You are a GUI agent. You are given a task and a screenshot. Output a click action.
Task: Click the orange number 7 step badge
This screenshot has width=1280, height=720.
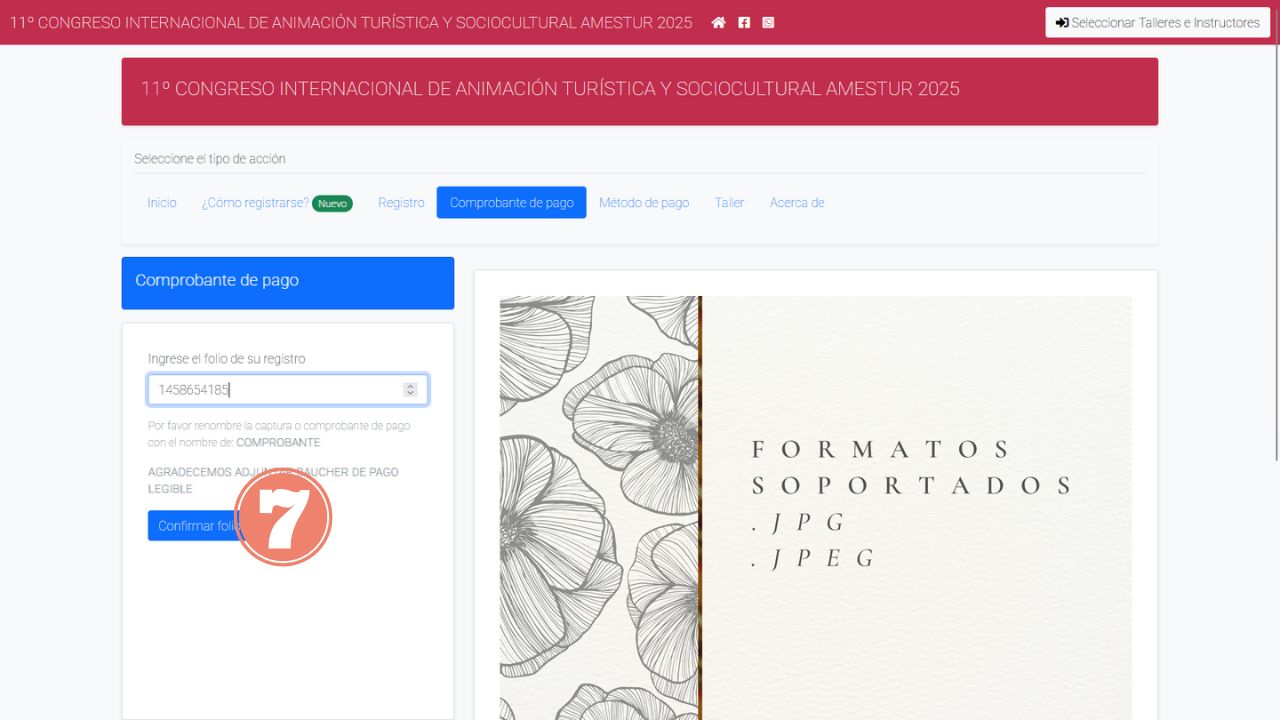283,517
